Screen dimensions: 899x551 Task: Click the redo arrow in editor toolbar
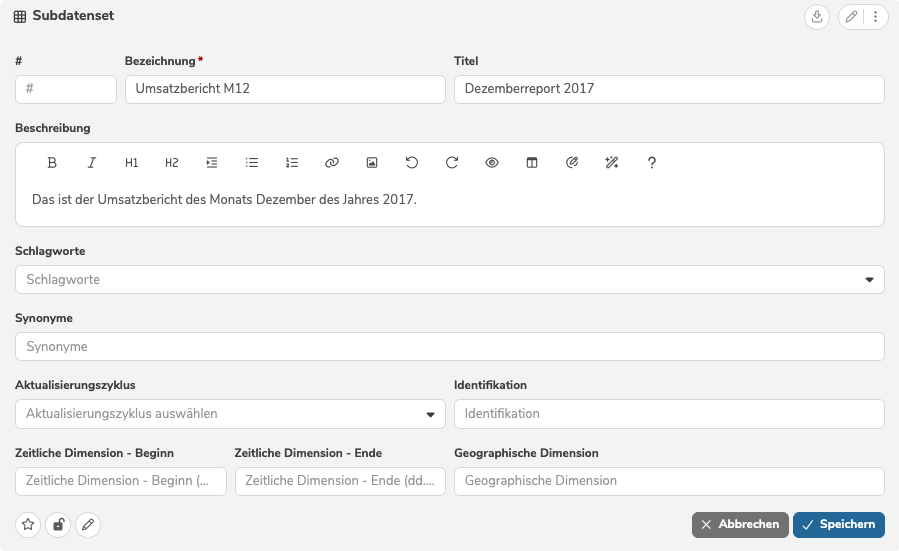452,163
